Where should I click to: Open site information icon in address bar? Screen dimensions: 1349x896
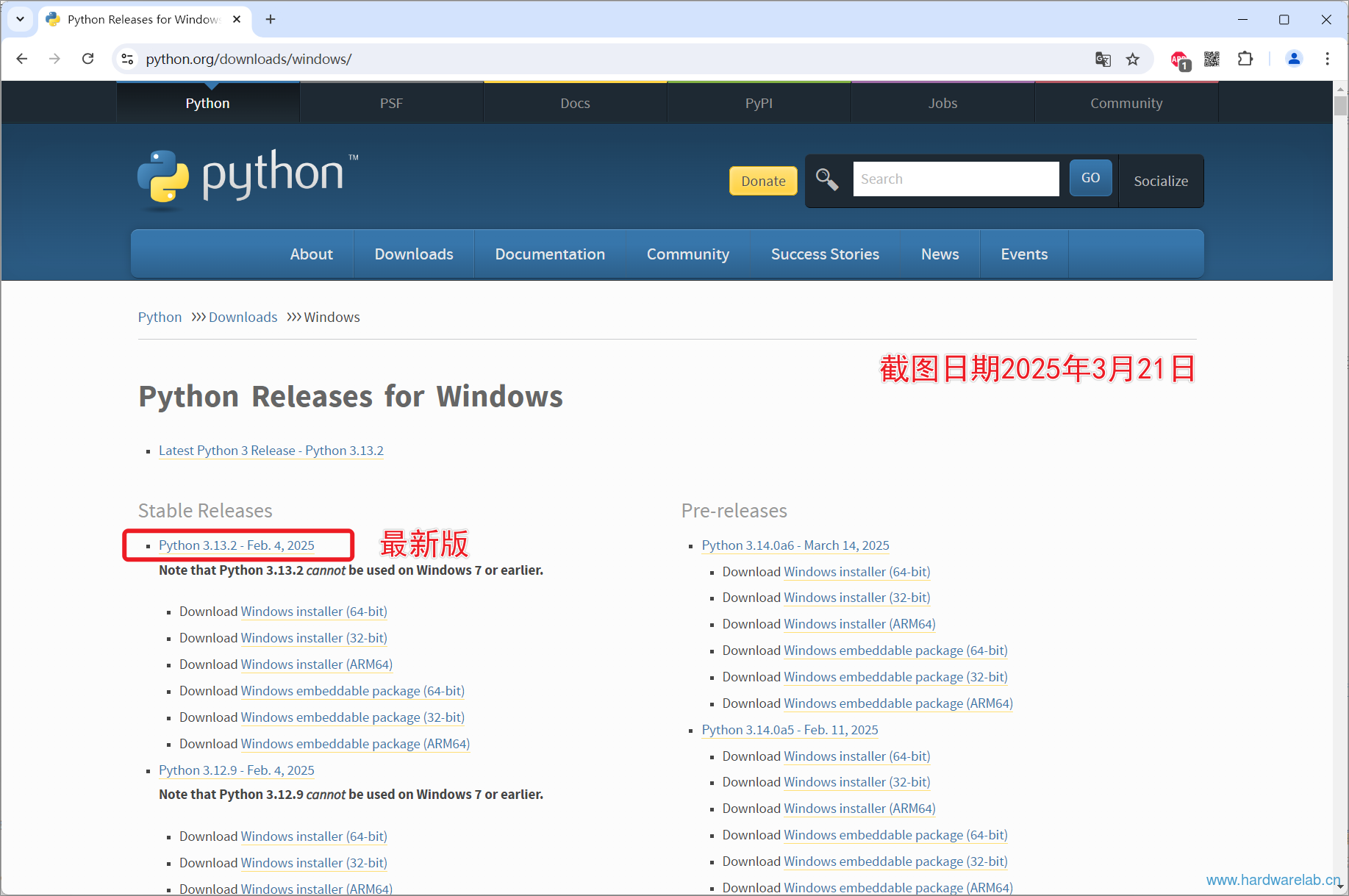point(127,59)
